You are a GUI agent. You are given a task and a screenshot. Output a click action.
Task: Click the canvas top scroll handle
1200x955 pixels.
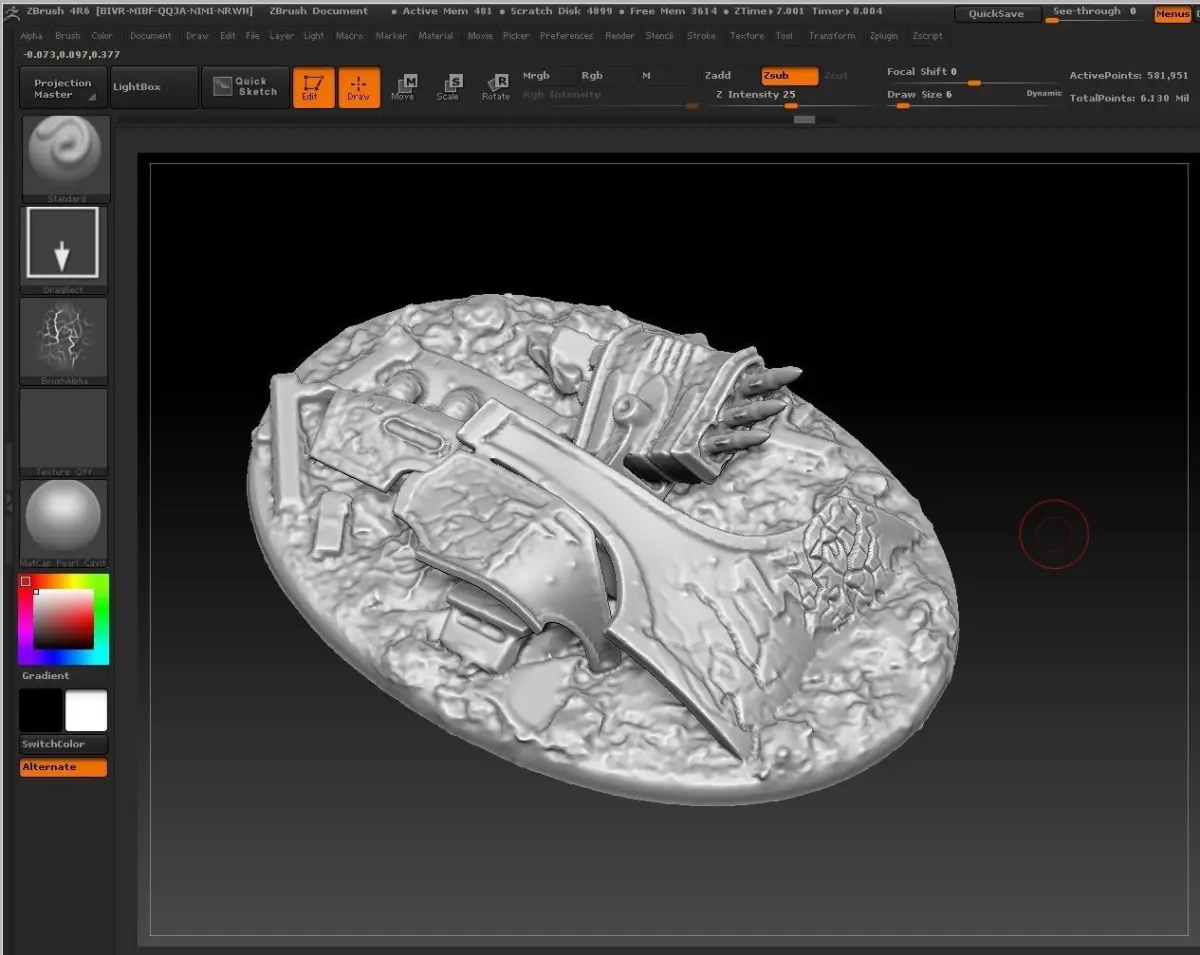pyautogui.click(x=804, y=119)
